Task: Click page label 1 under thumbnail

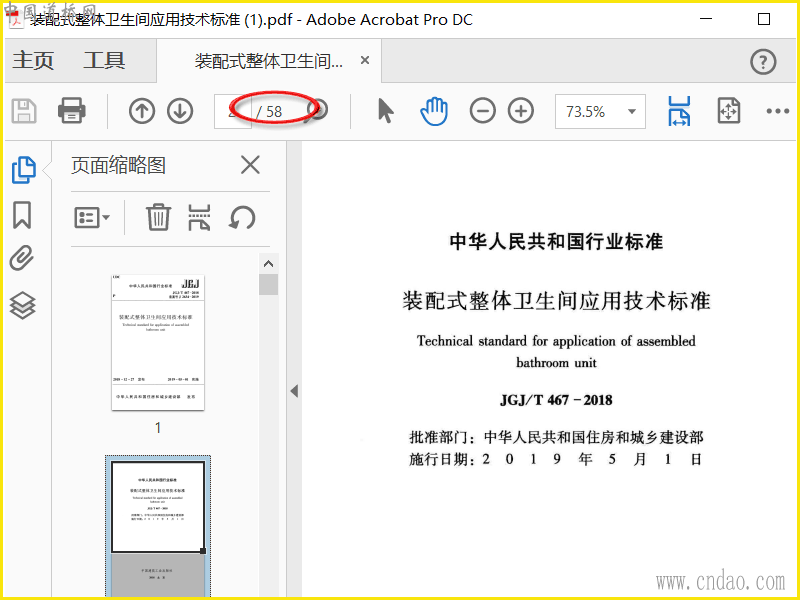Action: point(158,428)
